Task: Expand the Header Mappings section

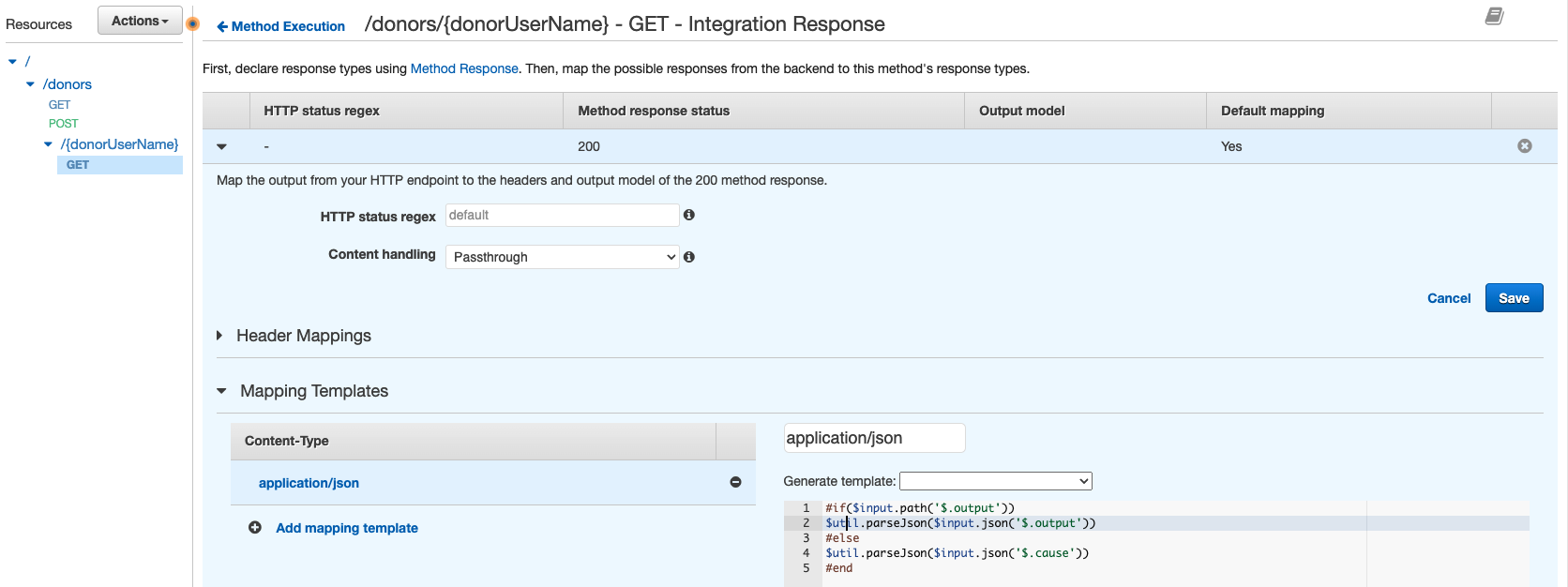Action: pyautogui.click(x=220, y=336)
